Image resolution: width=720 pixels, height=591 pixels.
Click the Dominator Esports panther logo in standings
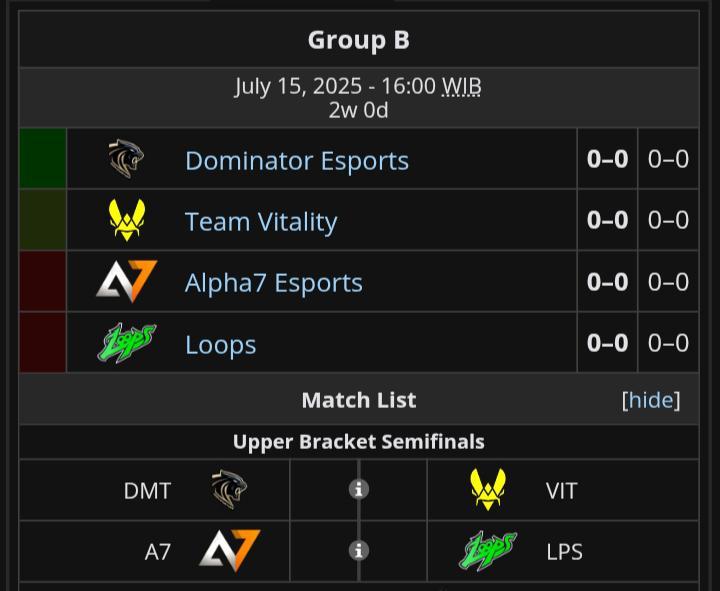(126, 158)
